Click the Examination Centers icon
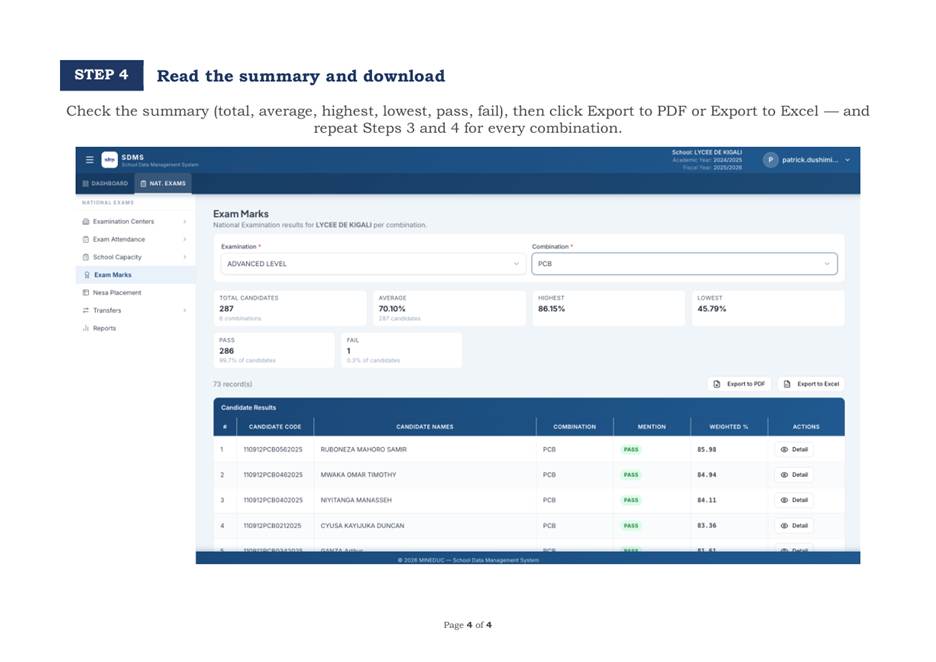The image size is (936, 662). [x=85, y=221]
